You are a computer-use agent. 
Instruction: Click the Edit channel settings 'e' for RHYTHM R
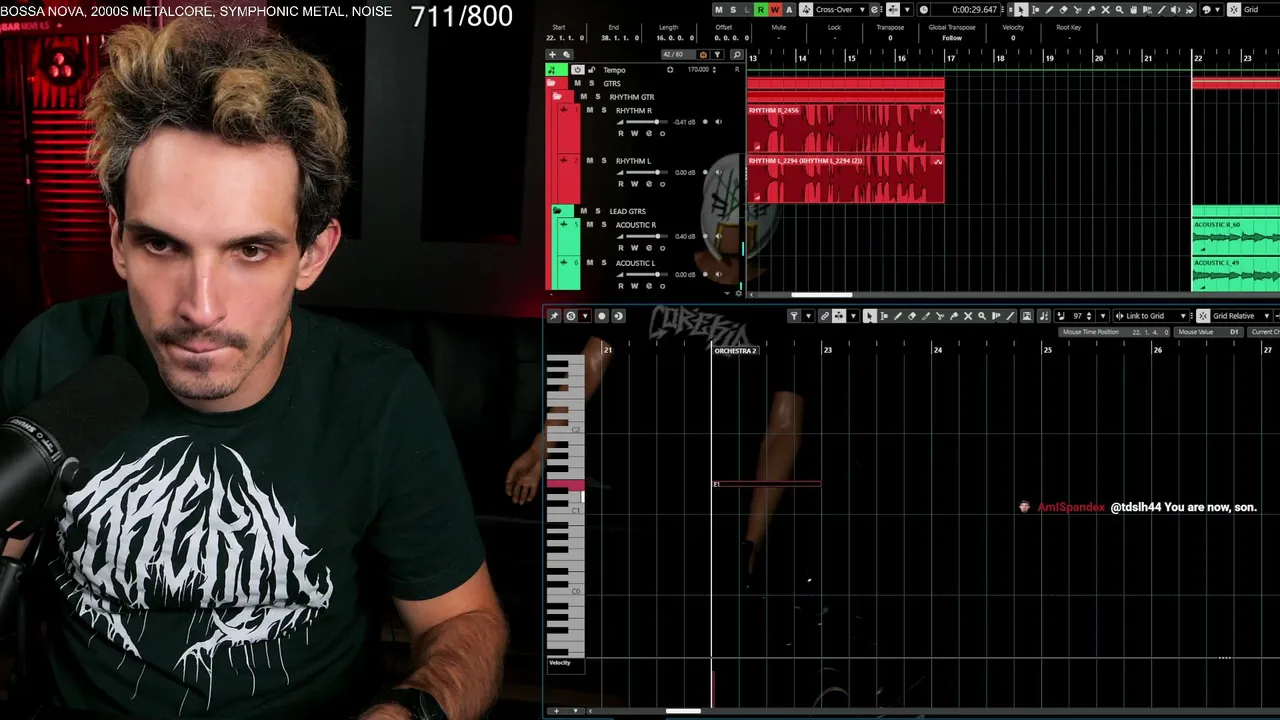[x=648, y=133]
